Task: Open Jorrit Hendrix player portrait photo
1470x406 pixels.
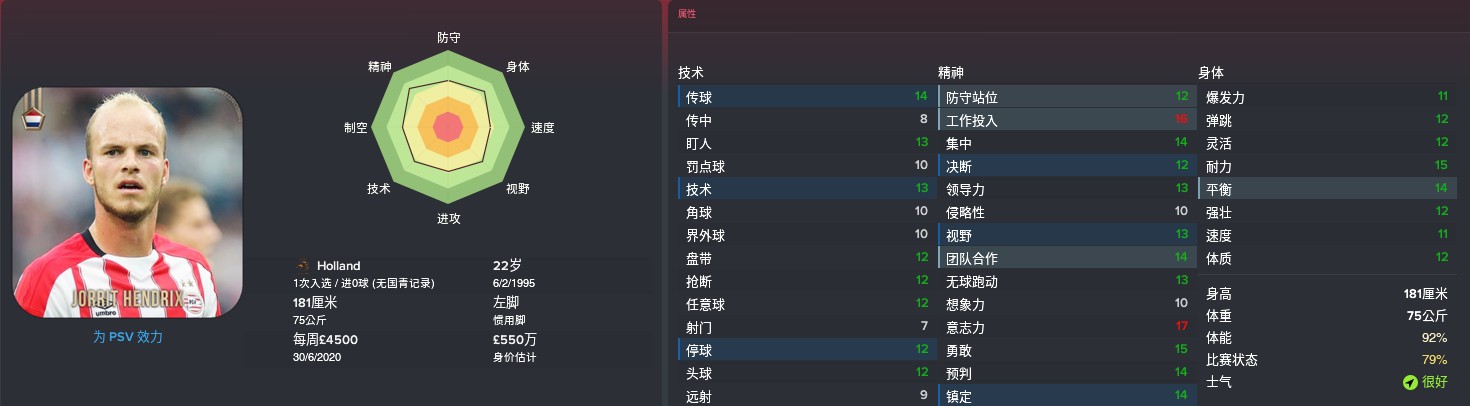Action: pos(127,202)
